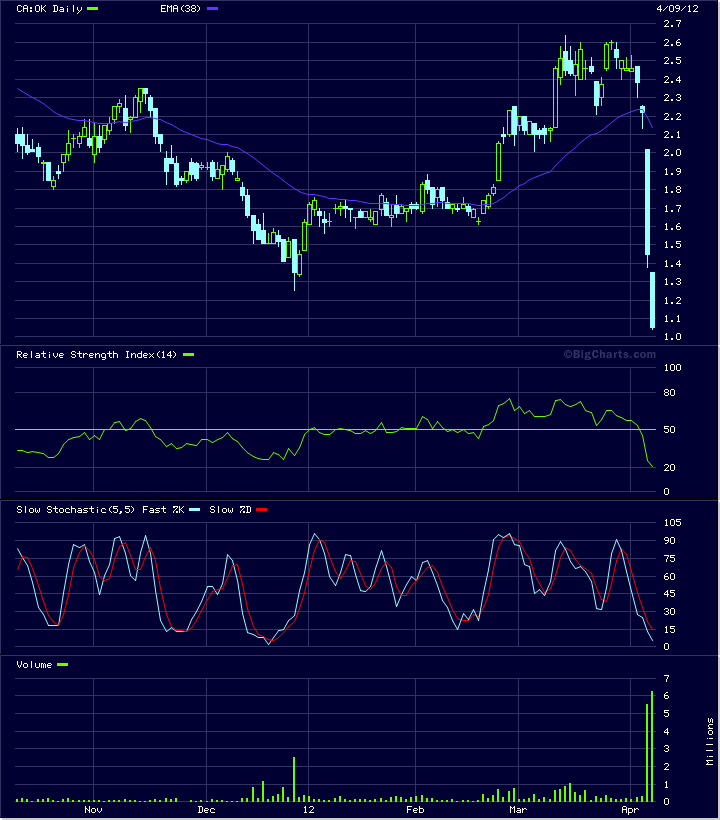Image resolution: width=720 pixels, height=820 pixels.
Task: Click the tallest April volume bar
Action: pos(652,747)
